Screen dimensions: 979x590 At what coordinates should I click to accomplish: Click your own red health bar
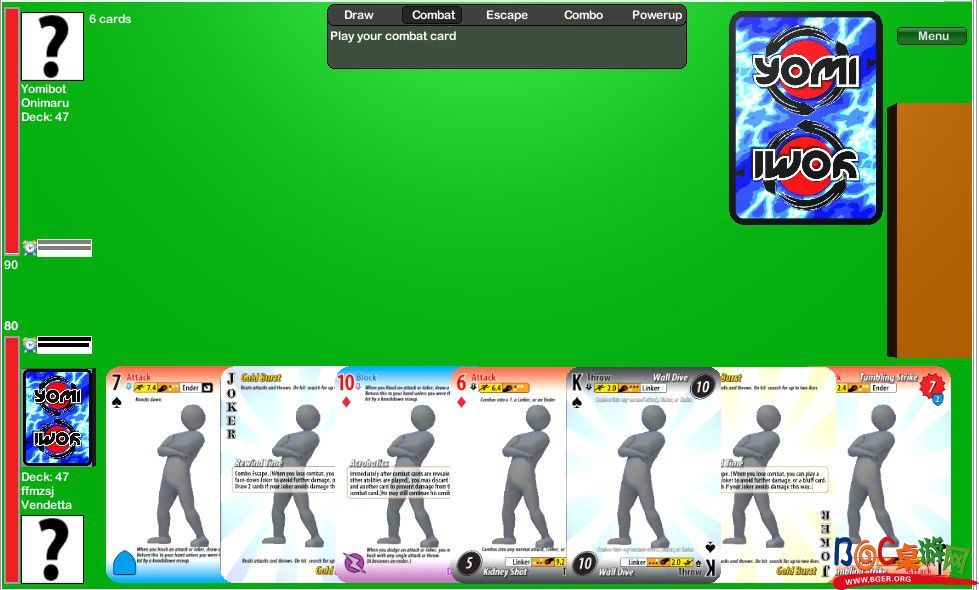[x=12, y=461]
